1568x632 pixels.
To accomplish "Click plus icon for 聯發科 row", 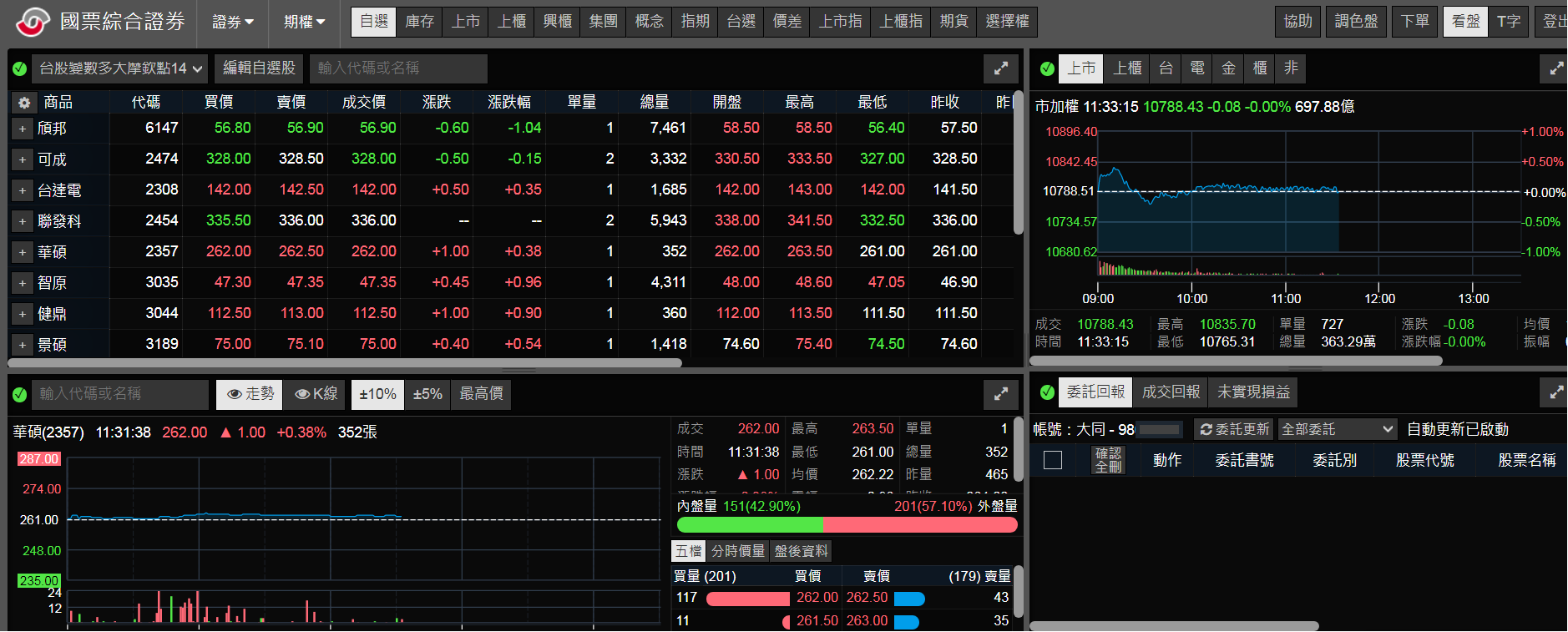I will [23, 221].
